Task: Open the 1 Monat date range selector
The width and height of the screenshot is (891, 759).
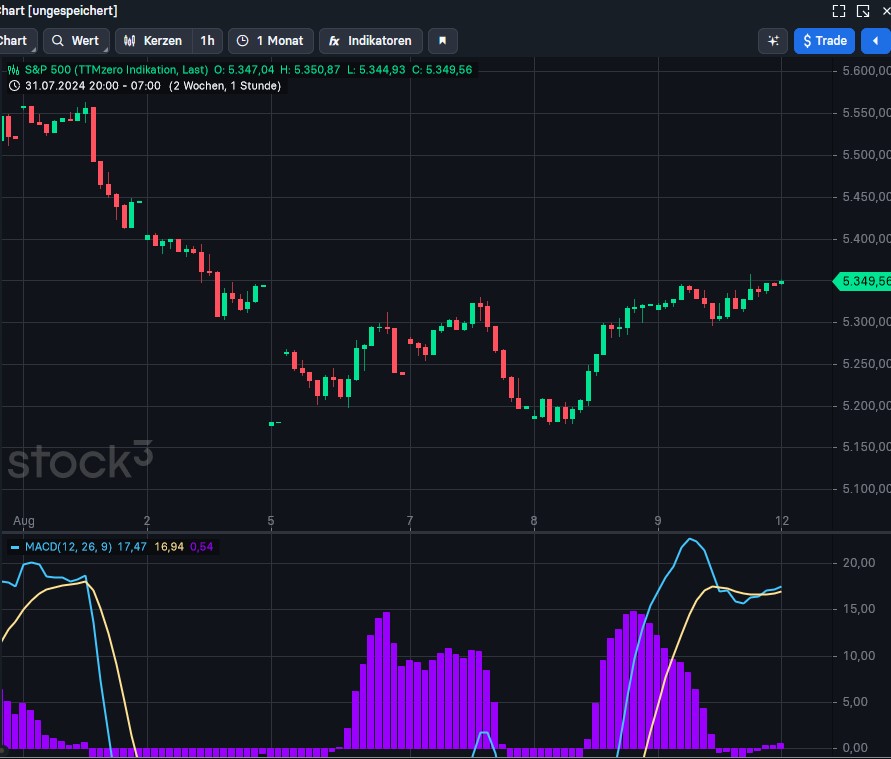Action: click(271, 41)
